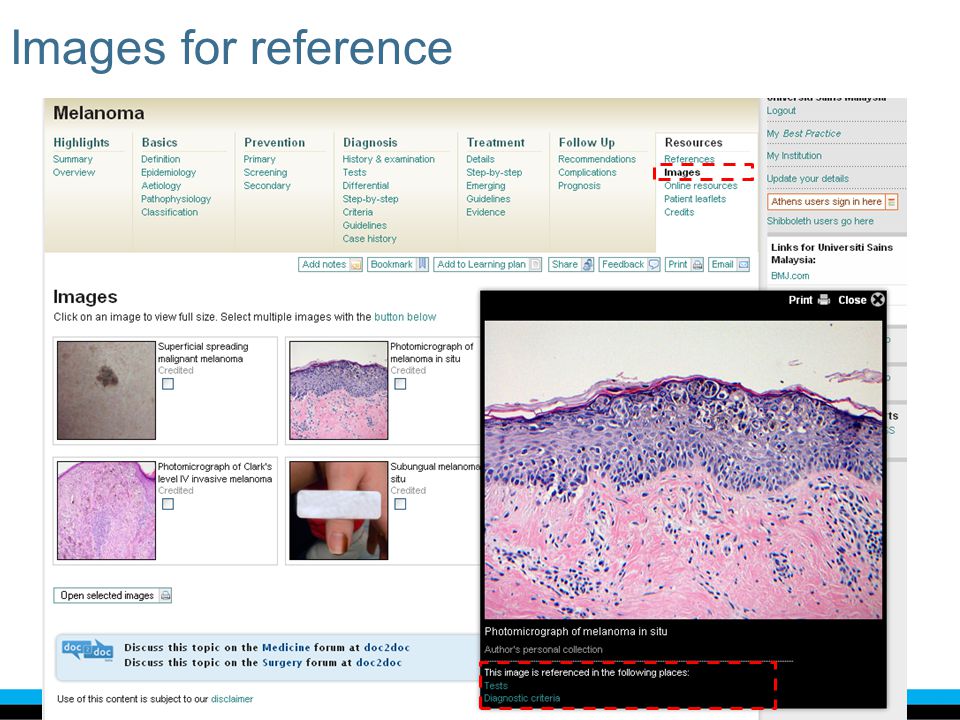The width and height of the screenshot is (960, 720).
Task: Open the Feedback form
Action: 629,264
